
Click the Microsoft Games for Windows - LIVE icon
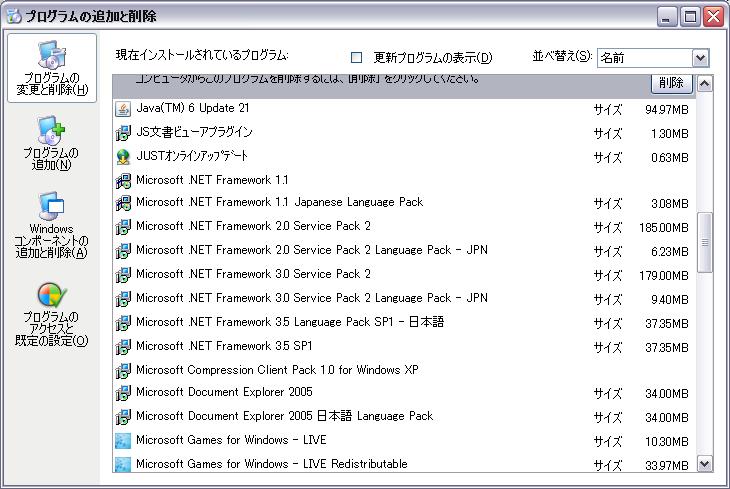(x=123, y=440)
